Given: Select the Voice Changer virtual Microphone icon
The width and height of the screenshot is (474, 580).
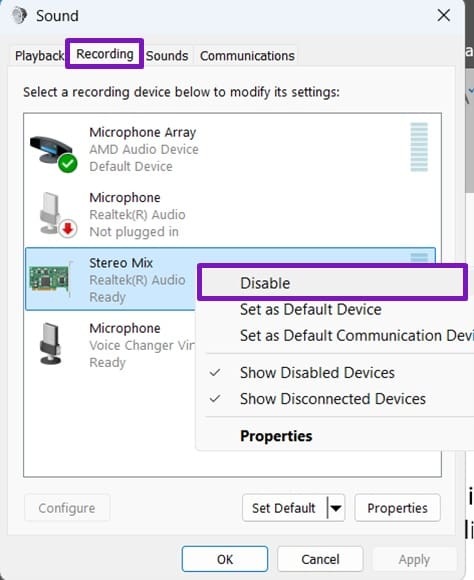Looking at the screenshot, I should [51, 344].
